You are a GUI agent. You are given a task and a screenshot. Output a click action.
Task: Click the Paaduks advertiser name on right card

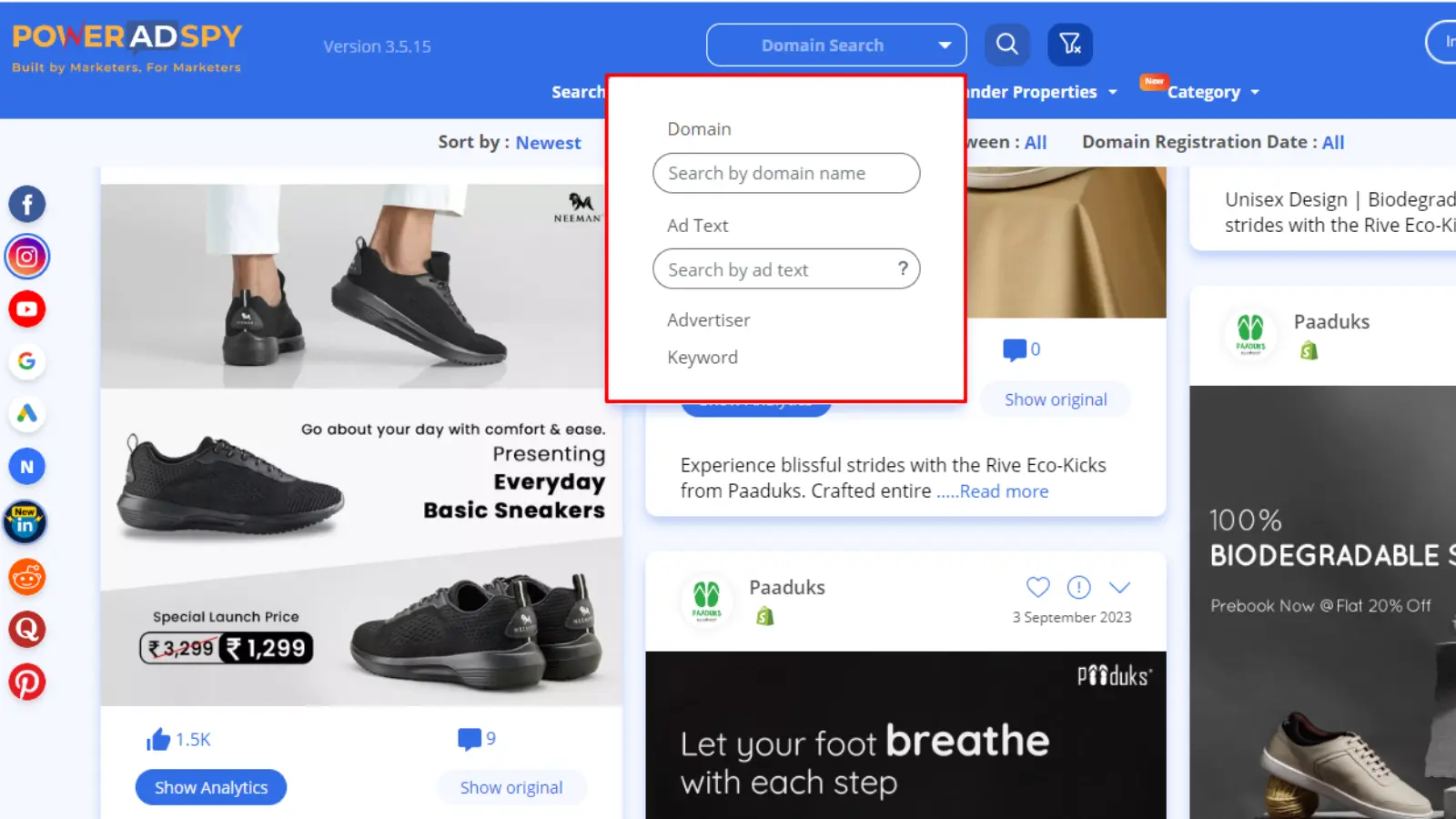coord(1331,321)
